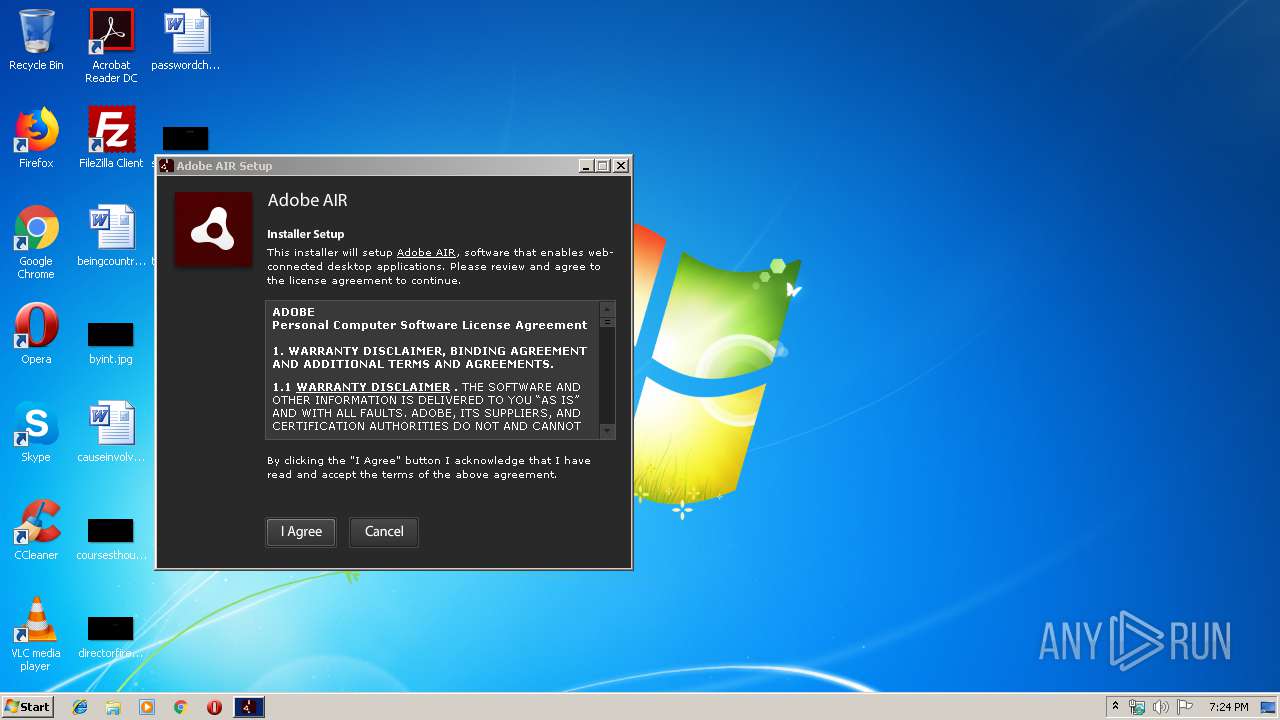The height and width of the screenshot is (720, 1280).
Task: Open the Windows Start menu
Action: [27, 707]
